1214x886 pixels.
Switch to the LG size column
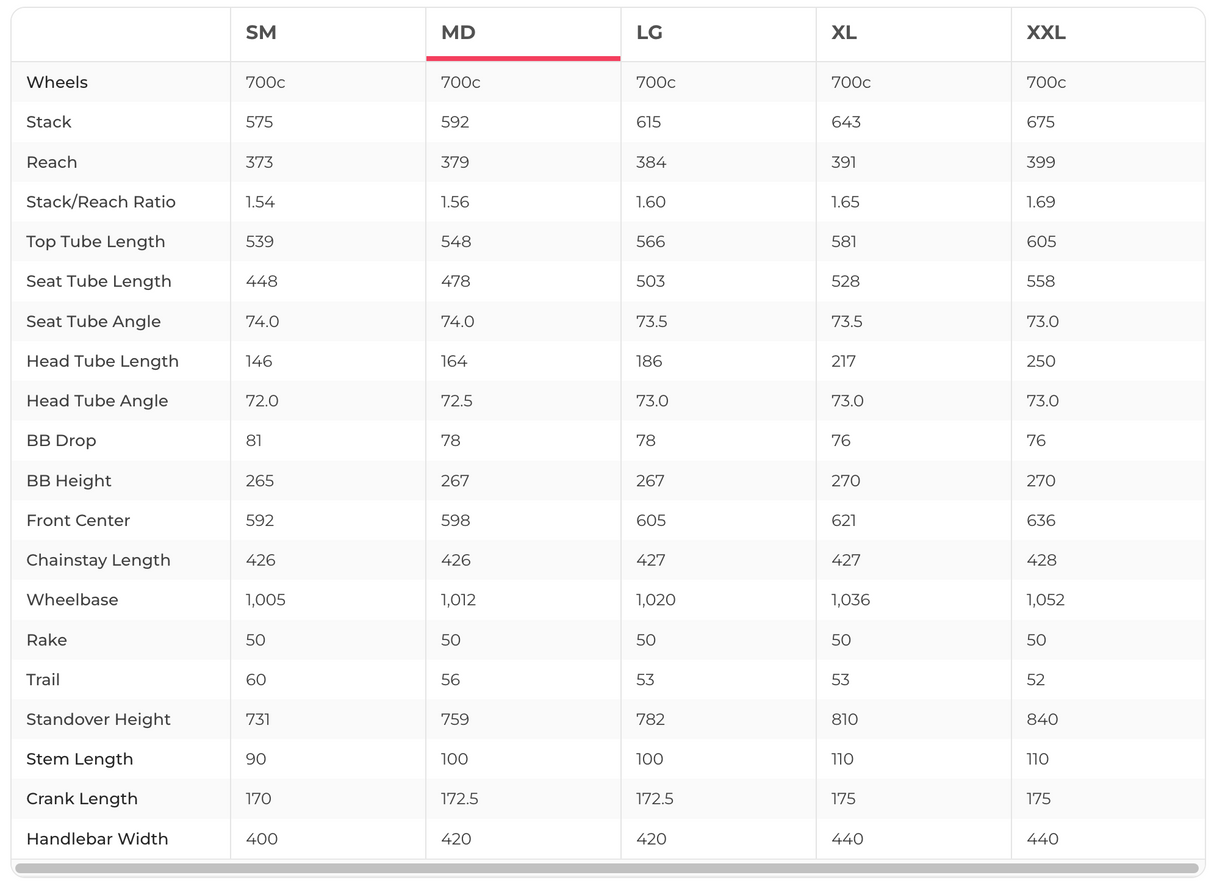pos(649,33)
